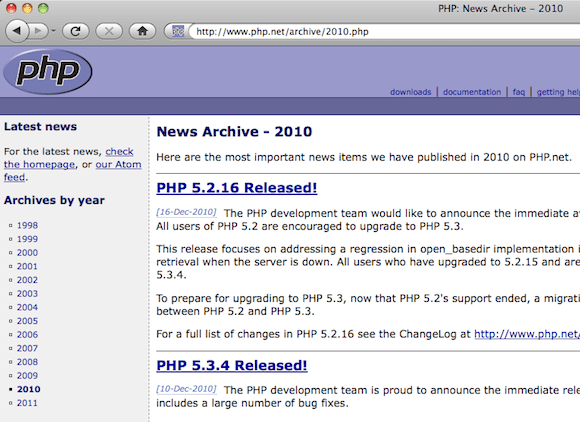This screenshot has width=580, height=422.
Task: Open the documentation header link
Action: (472, 92)
